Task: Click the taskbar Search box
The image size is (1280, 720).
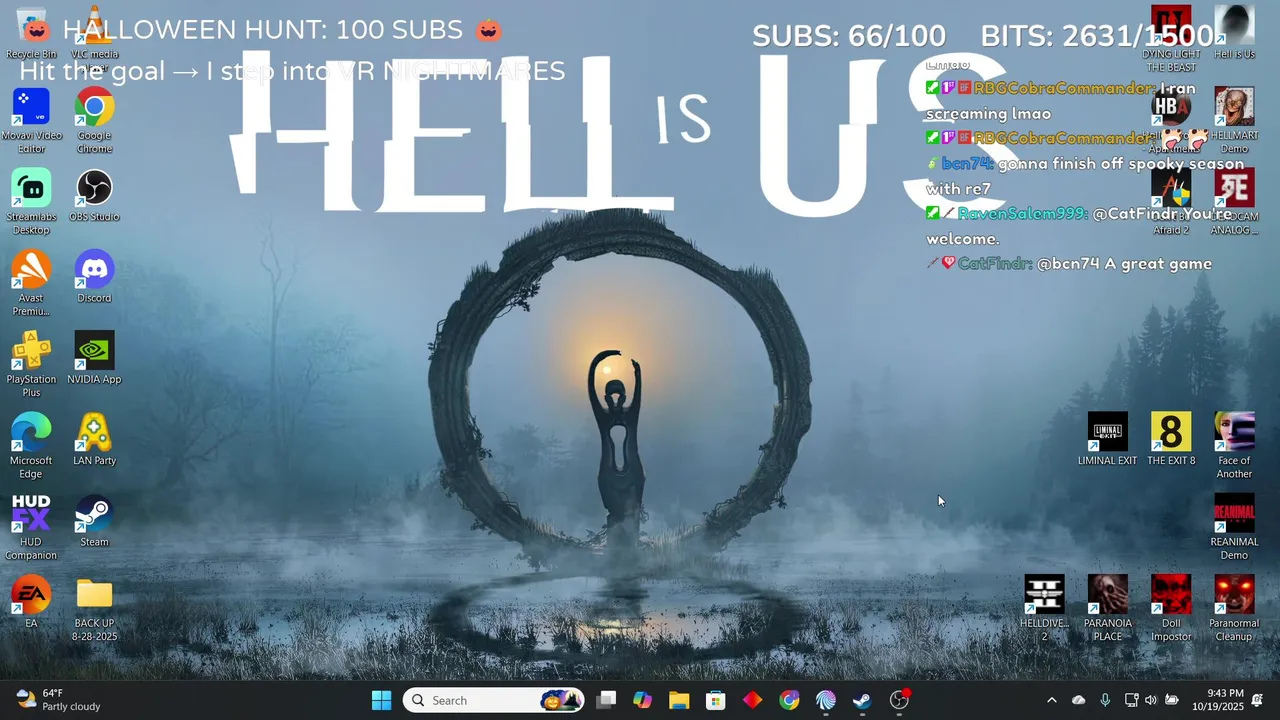Action: [x=495, y=700]
